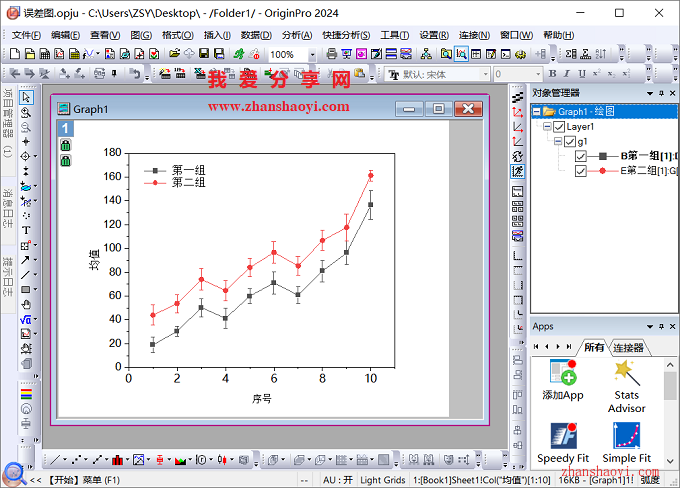Open the Apps panel options arrow
Screen dimensions: 680x488
pos(650,326)
